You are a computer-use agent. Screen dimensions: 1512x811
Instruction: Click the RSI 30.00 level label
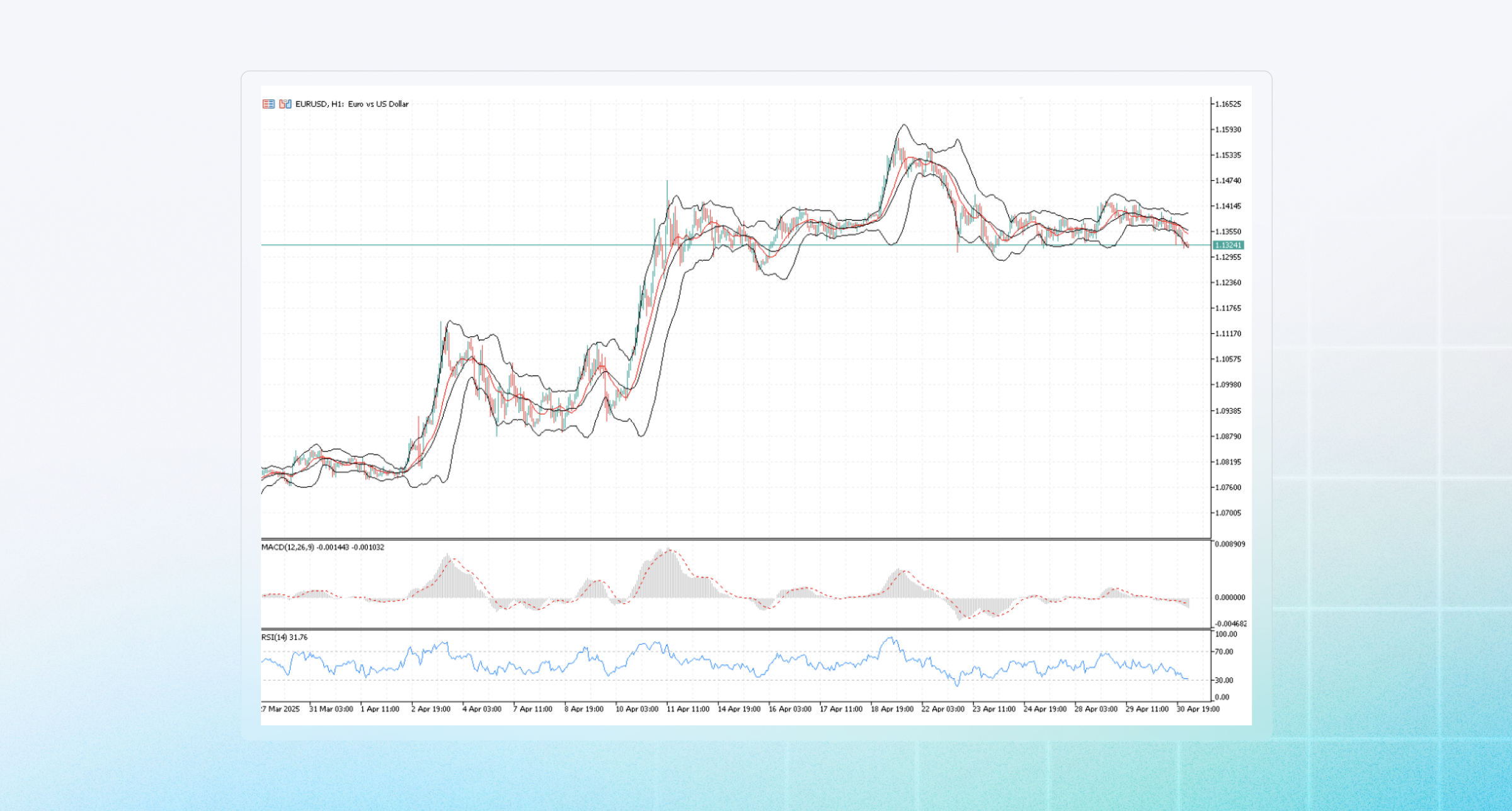coord(1223,680)
